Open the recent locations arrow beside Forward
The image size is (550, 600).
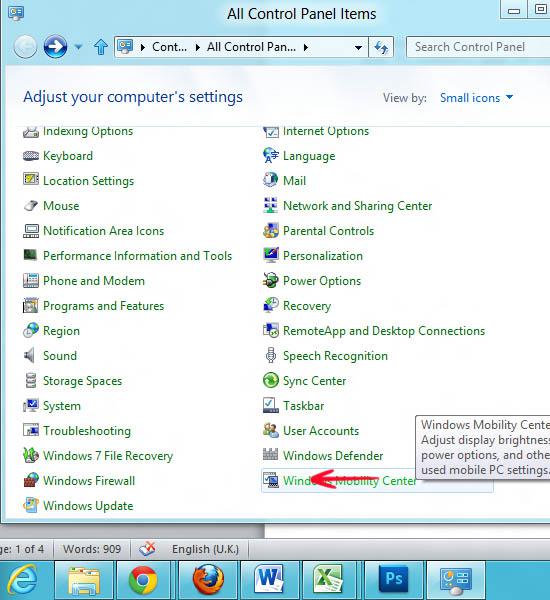click(x=78, y=47)
